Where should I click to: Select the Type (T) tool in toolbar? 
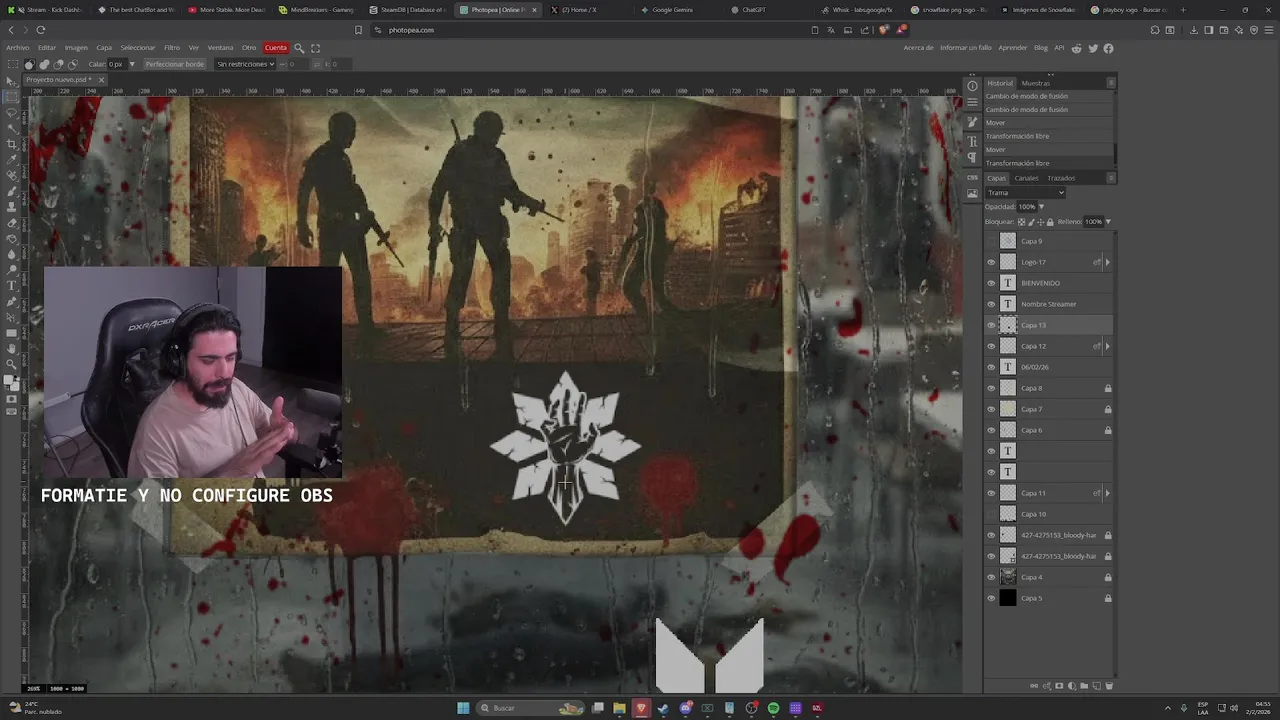[11, 285]
